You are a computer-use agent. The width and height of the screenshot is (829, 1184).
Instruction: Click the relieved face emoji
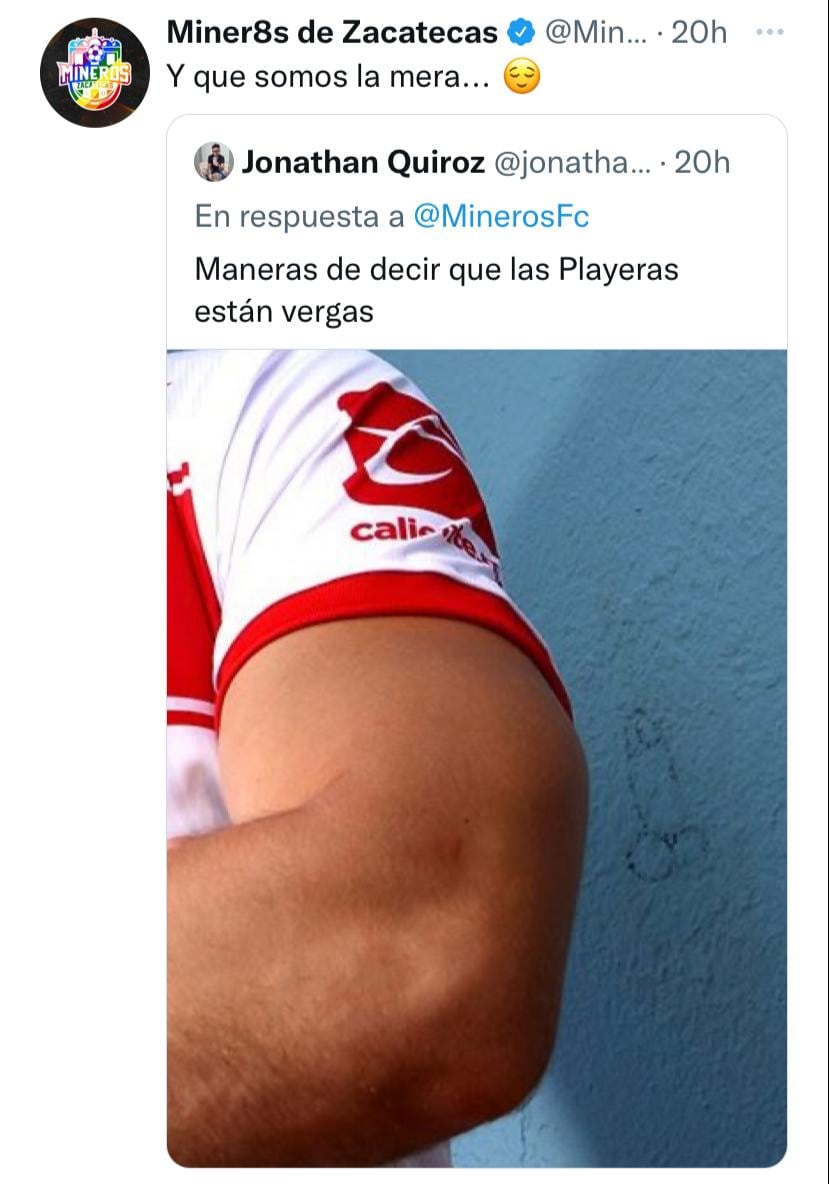pyautogui.click(x=522, y=77)
